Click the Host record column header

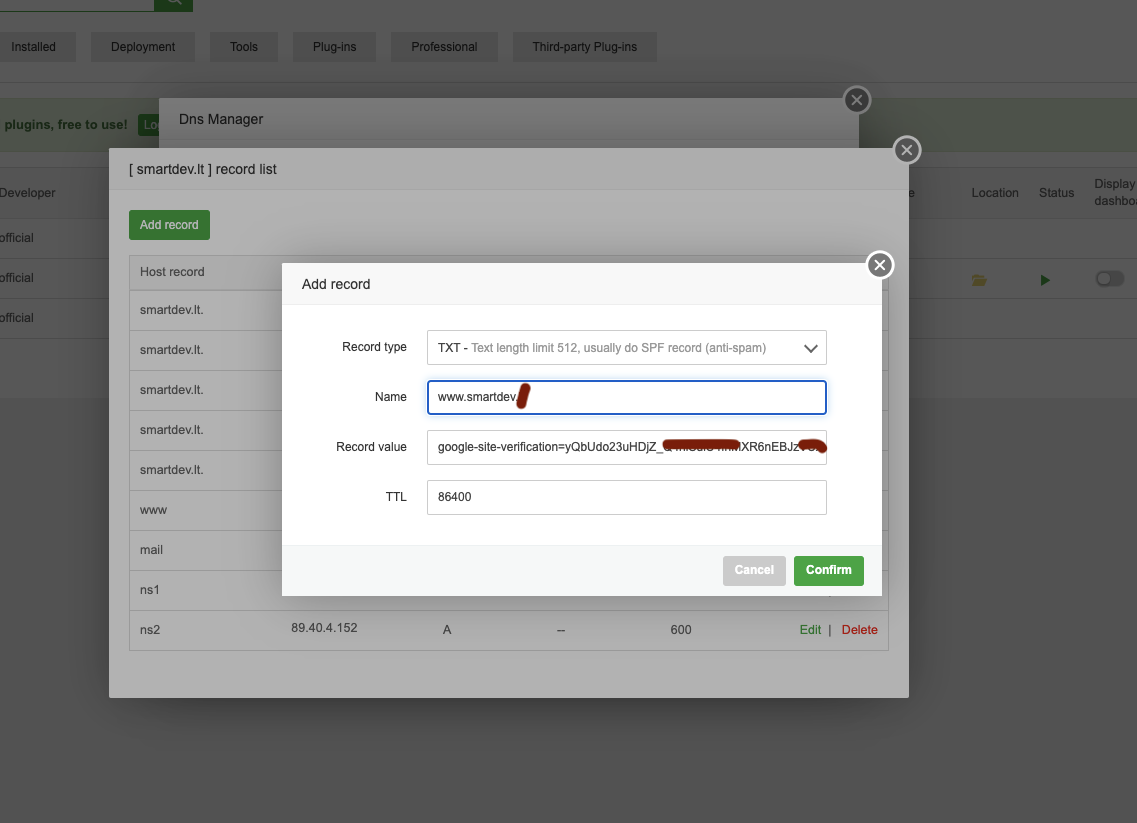(172, 272)
